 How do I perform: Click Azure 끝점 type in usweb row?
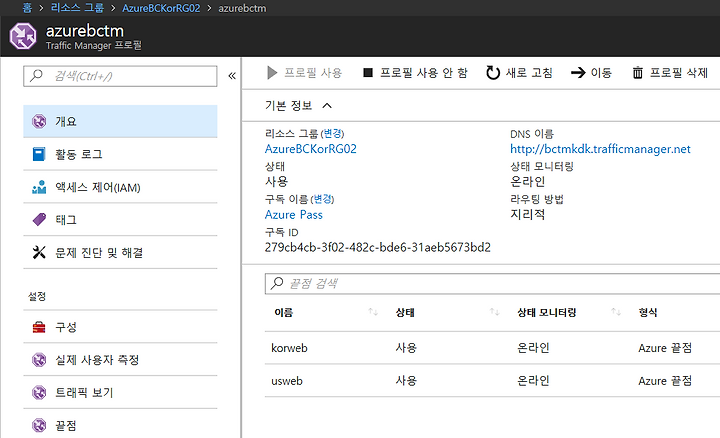(664, 381)
